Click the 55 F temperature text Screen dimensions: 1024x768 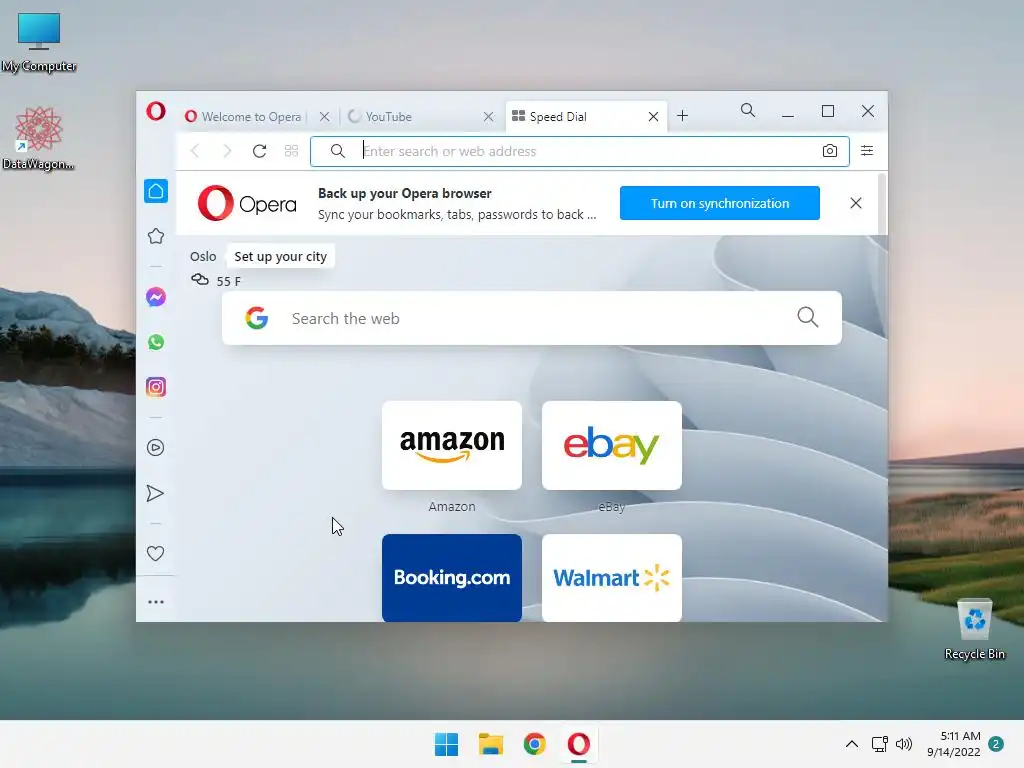(x=229, y=281)
